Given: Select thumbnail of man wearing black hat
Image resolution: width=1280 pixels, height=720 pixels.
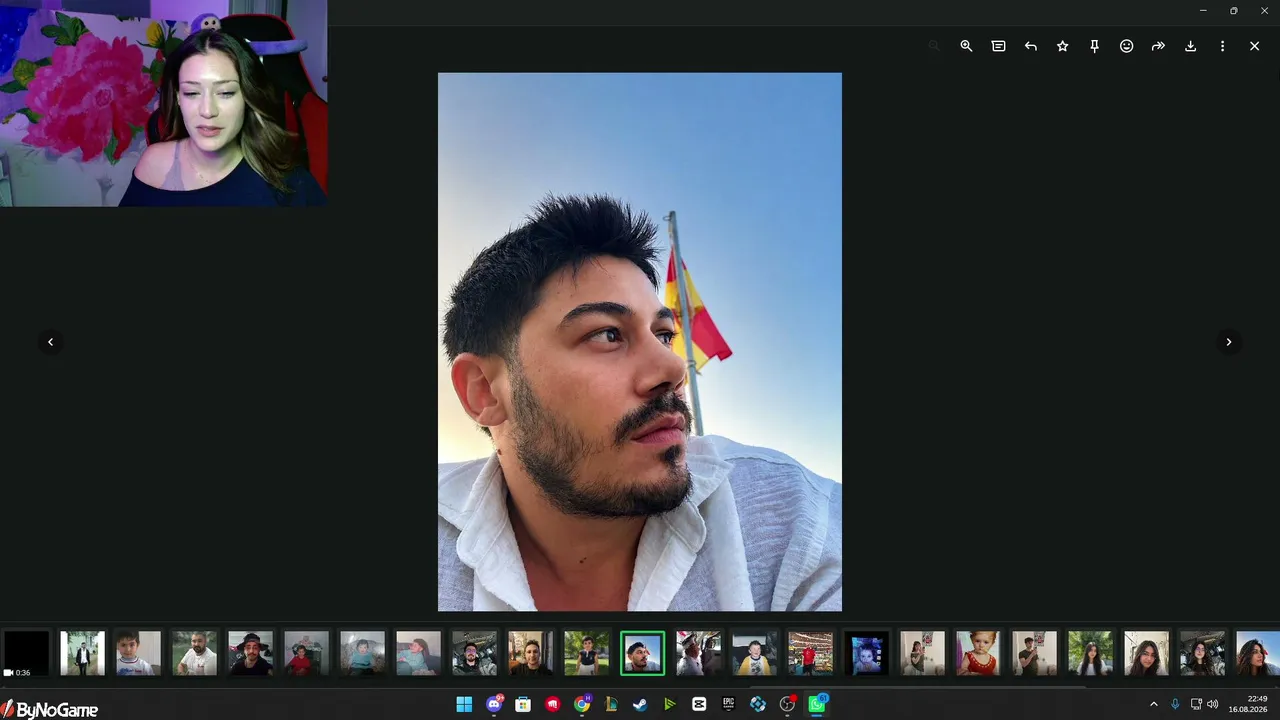Looking at the screenshot, I should (x=250, y=653).
